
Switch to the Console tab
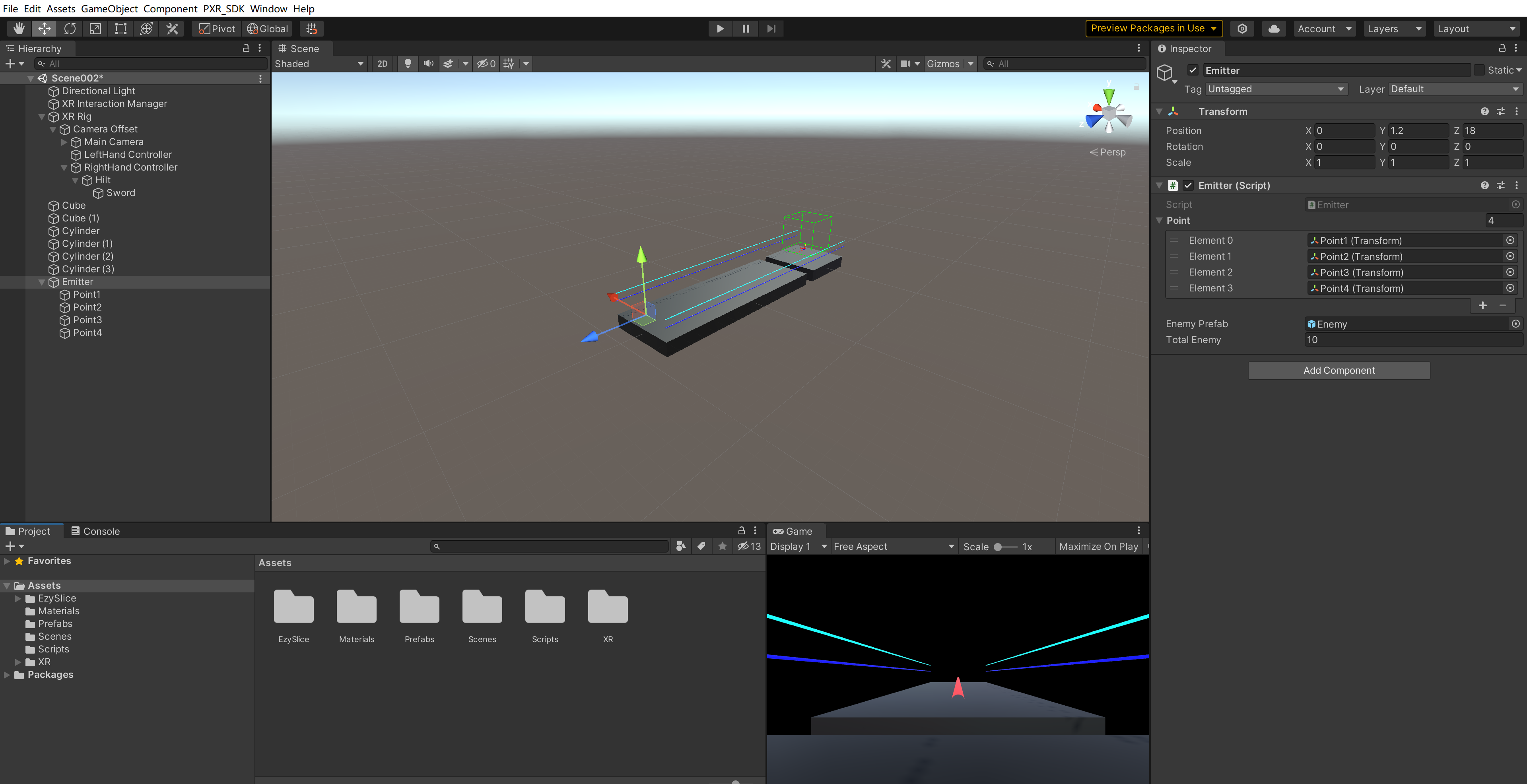(x=95, y=531)
